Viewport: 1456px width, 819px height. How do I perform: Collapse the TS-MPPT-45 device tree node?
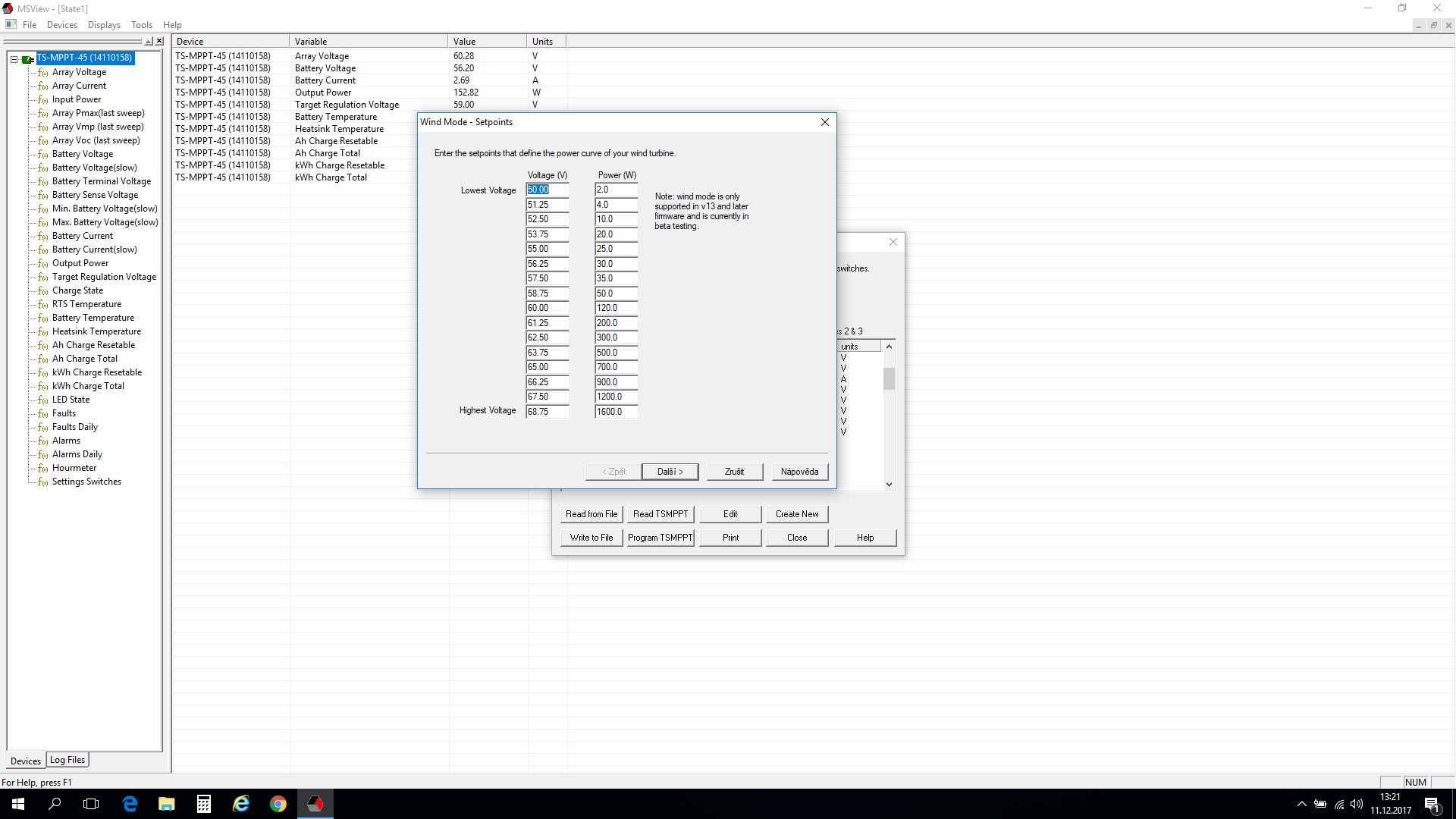point(14,58)
